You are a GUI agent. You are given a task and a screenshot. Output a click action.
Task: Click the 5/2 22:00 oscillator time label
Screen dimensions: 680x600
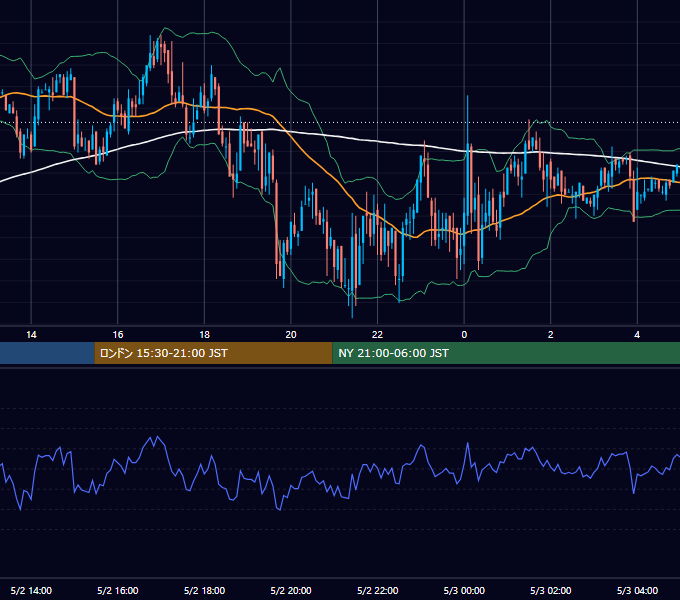[377, 590]
